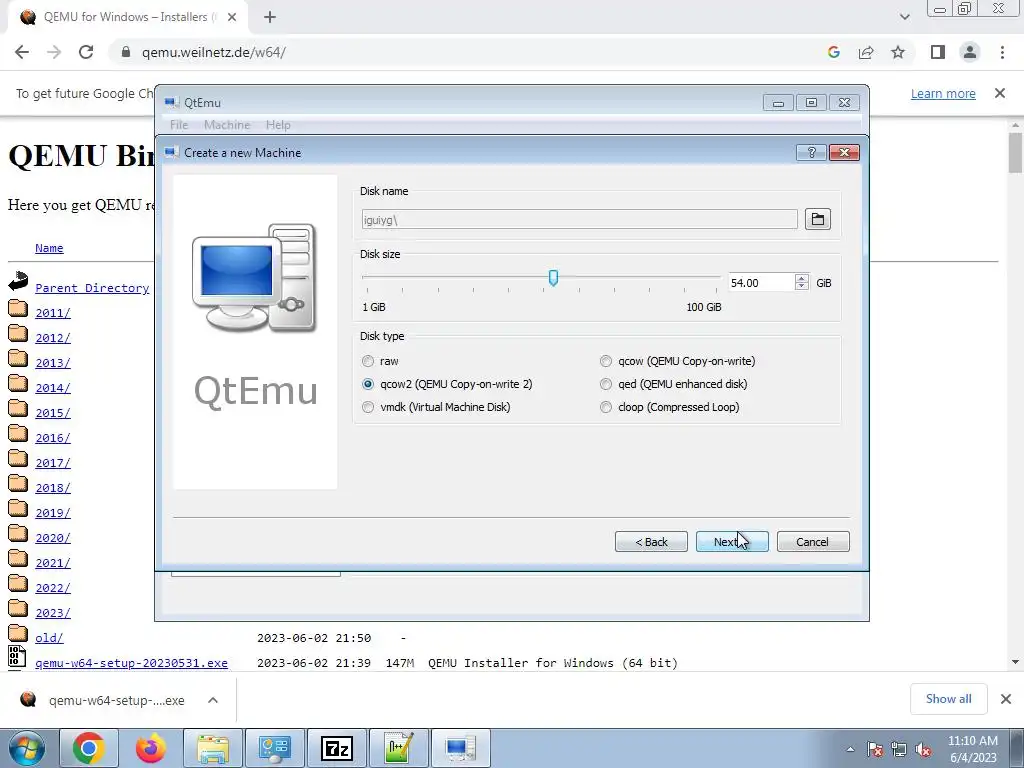The image size is (1024, 768).
Task: Open the Windows Start orb
Action: pos(26,748)
